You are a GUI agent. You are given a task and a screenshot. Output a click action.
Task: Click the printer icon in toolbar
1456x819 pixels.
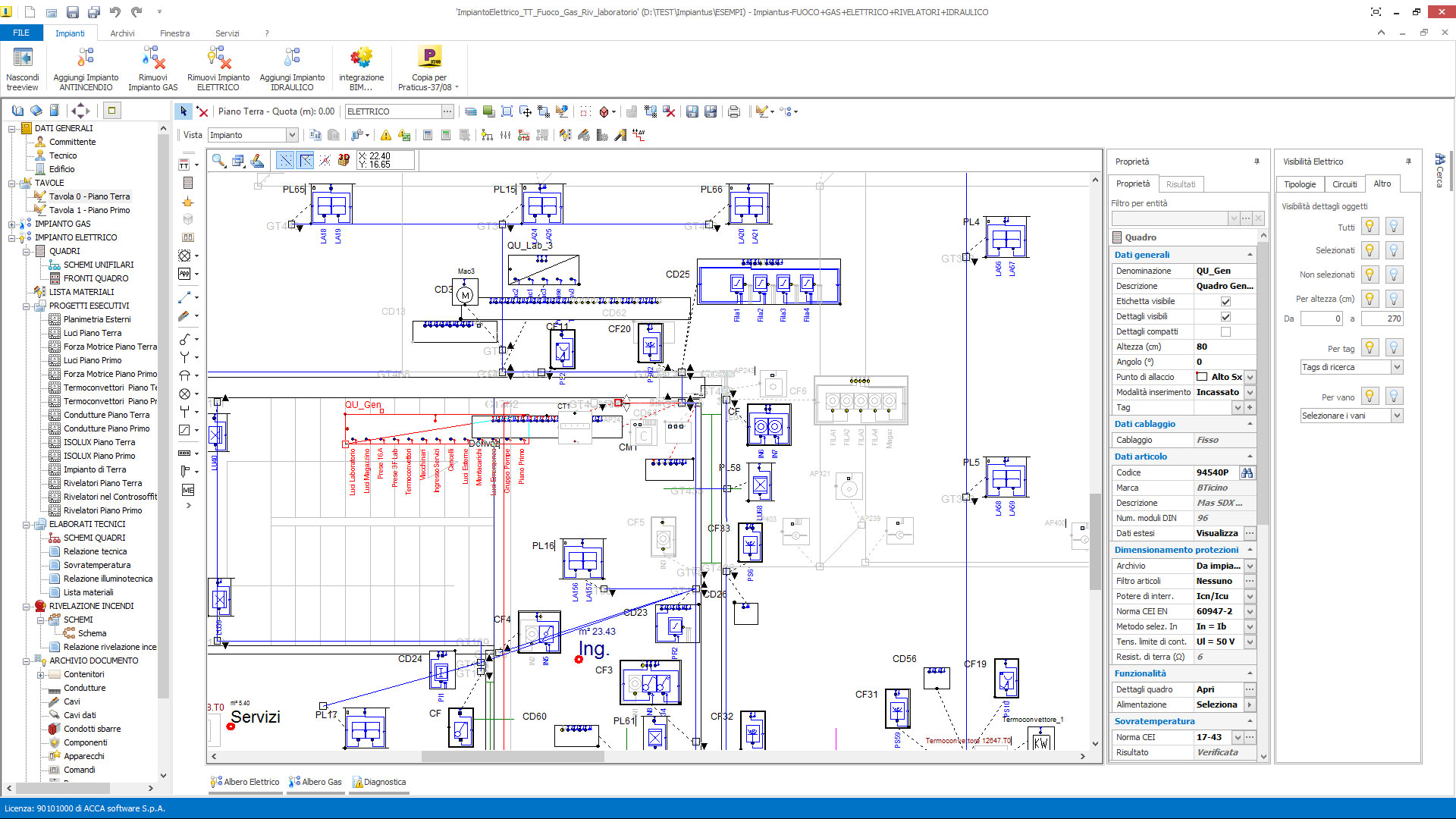(734, 111)
